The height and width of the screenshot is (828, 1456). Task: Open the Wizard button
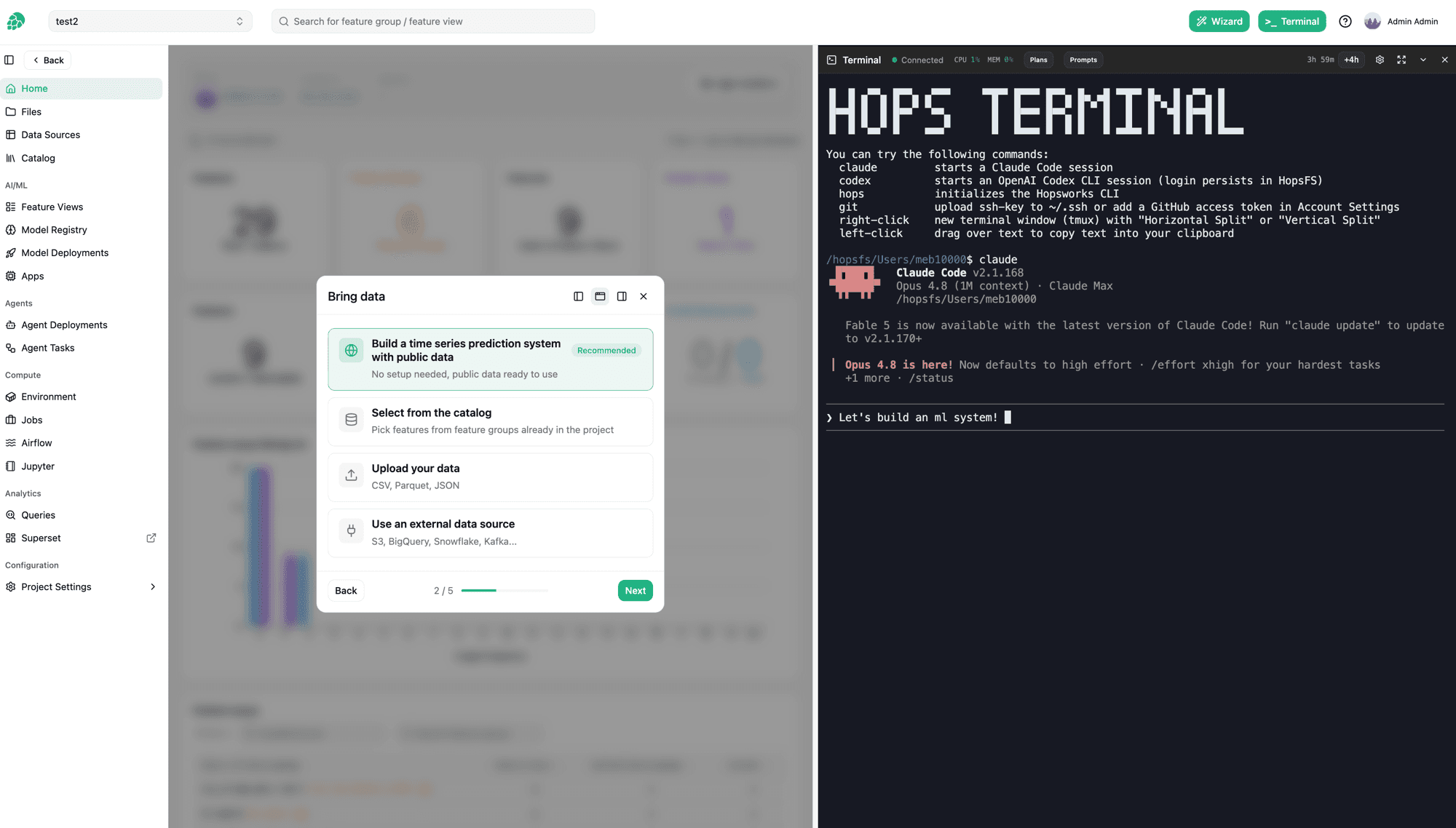(x=1219, y=21)
